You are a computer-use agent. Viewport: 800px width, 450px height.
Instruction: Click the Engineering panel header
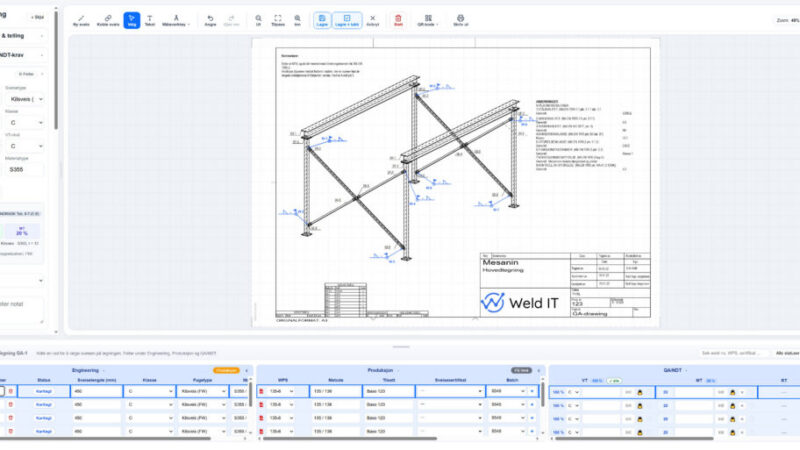coord(85,370)
